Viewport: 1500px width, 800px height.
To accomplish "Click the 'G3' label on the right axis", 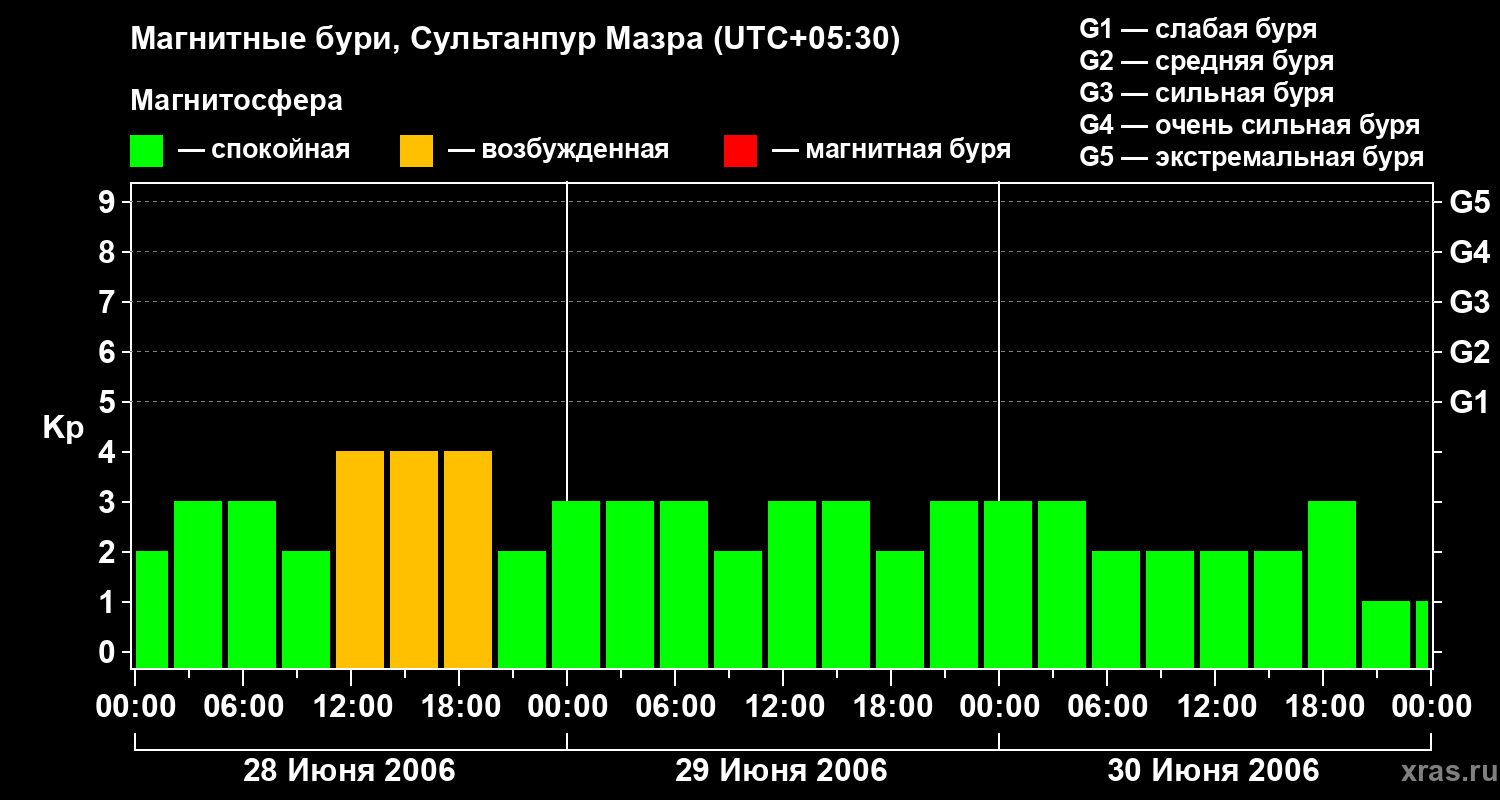I will pyautogui.click(x=1470, y=303).
